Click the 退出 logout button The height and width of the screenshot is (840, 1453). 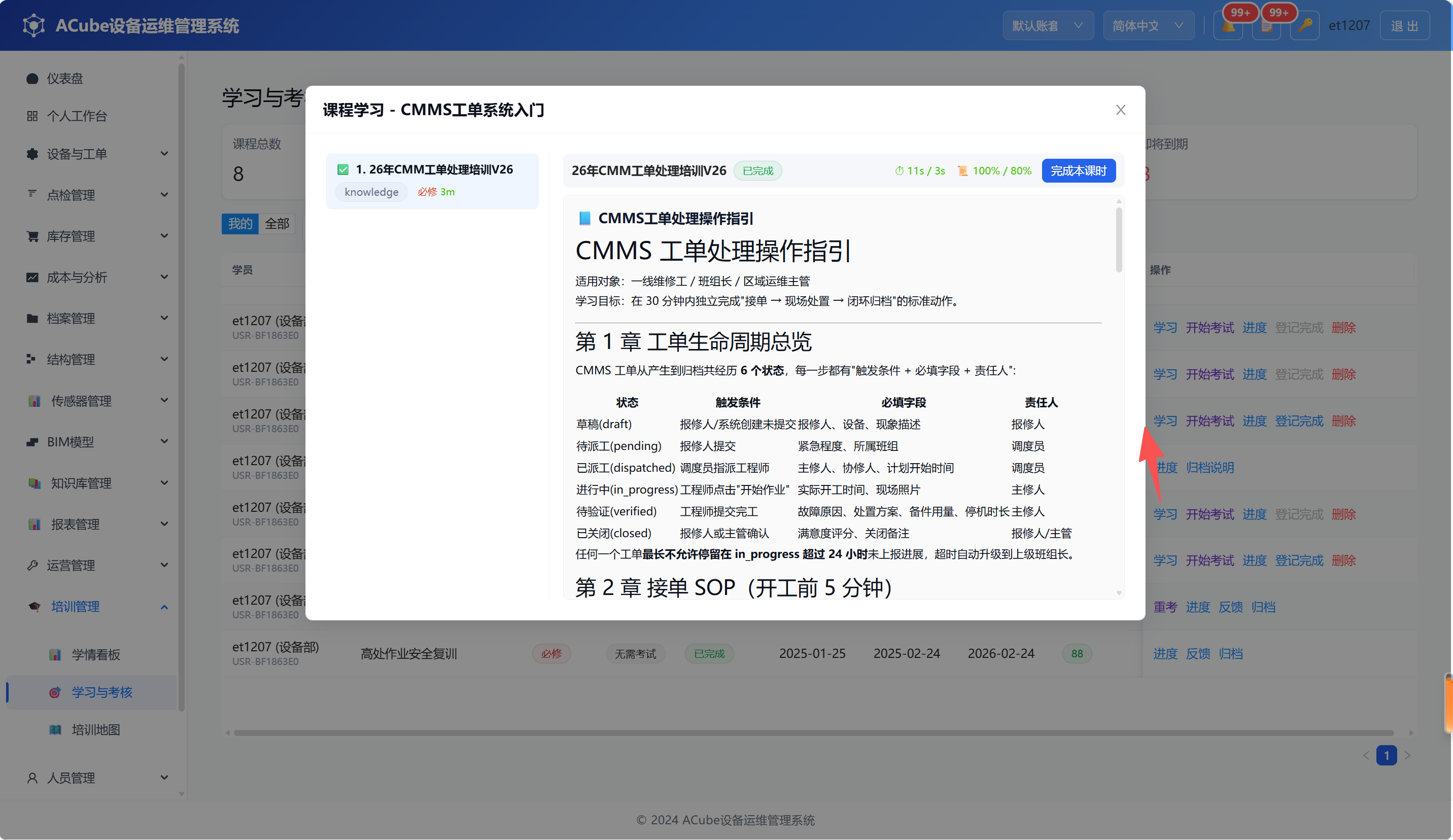pos(1404,25)
